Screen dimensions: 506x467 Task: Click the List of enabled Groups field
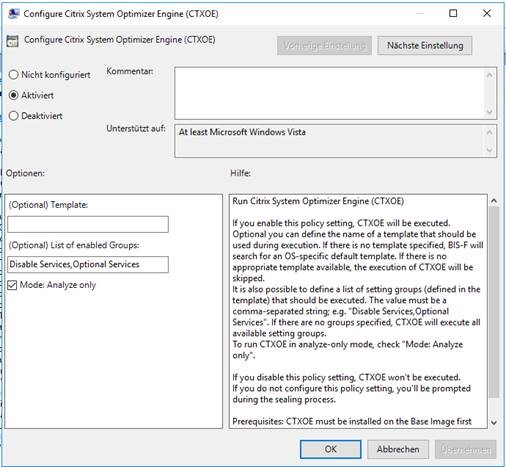click(88, 264)
